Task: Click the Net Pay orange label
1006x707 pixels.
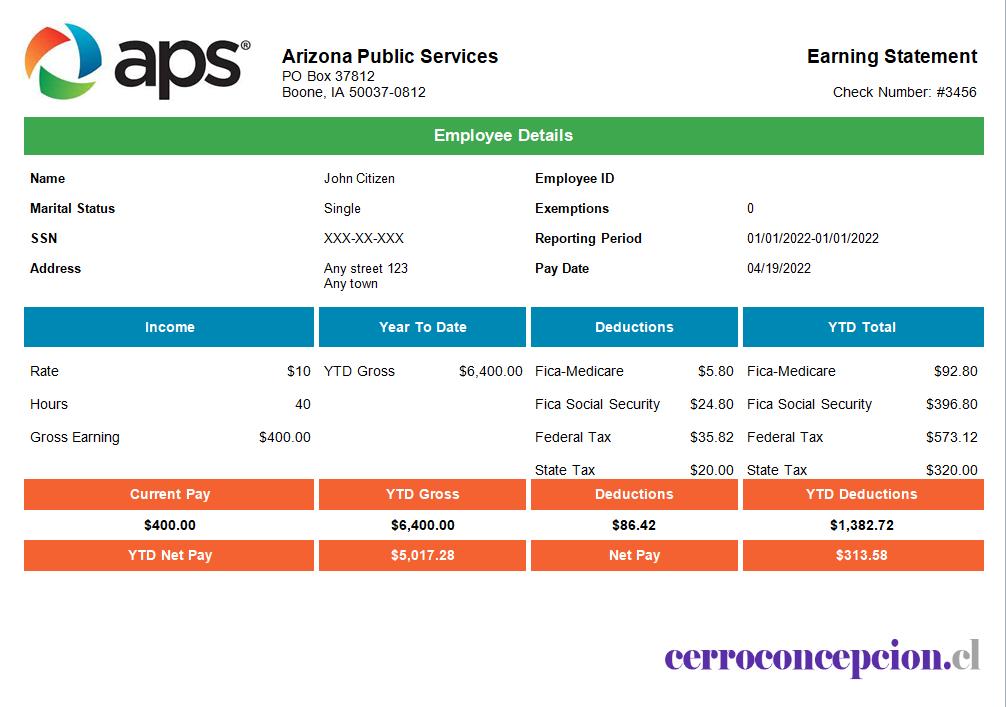Action: click(x=634, y=555)
